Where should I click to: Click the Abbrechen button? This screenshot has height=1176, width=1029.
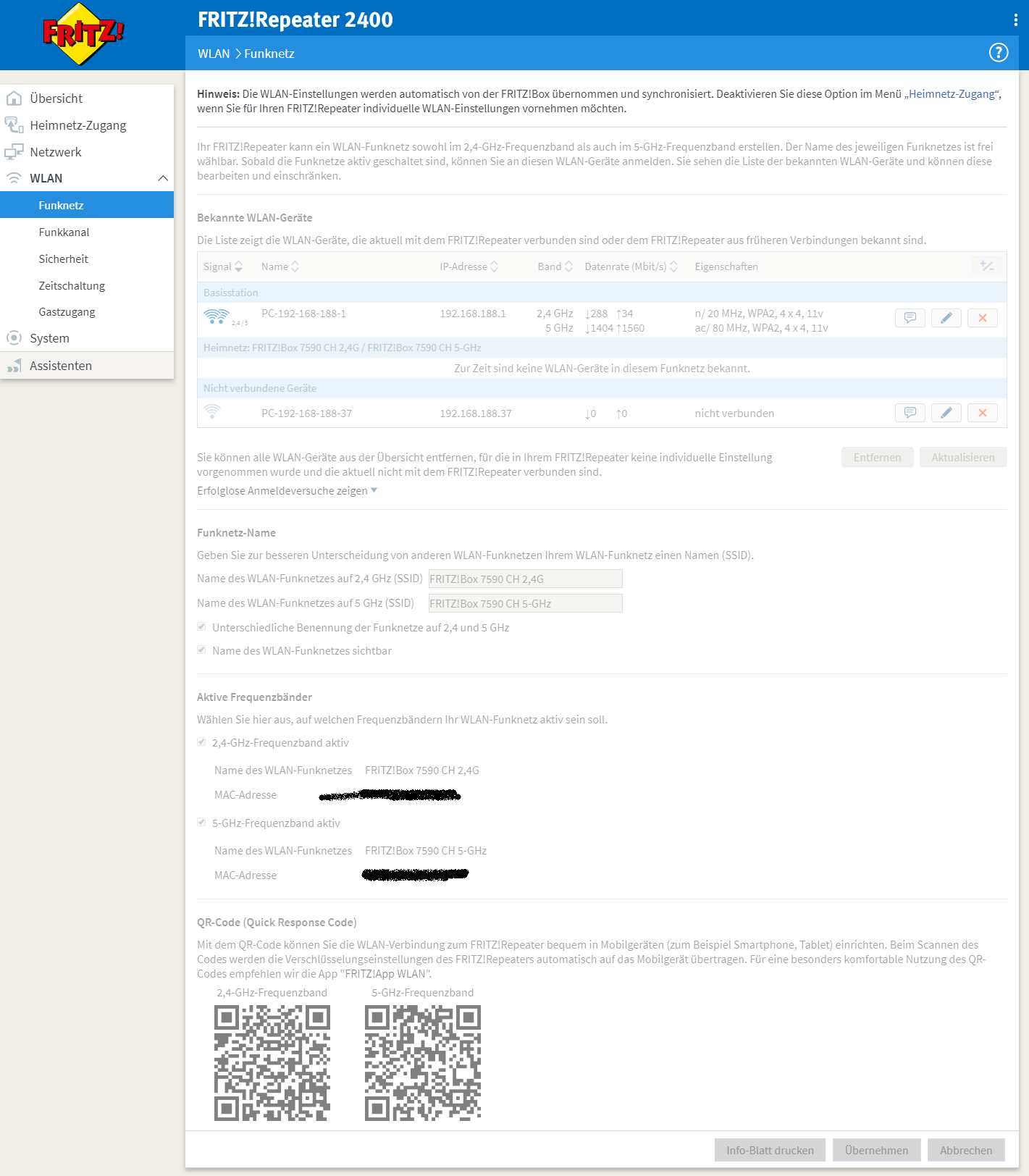(966, 1150)
